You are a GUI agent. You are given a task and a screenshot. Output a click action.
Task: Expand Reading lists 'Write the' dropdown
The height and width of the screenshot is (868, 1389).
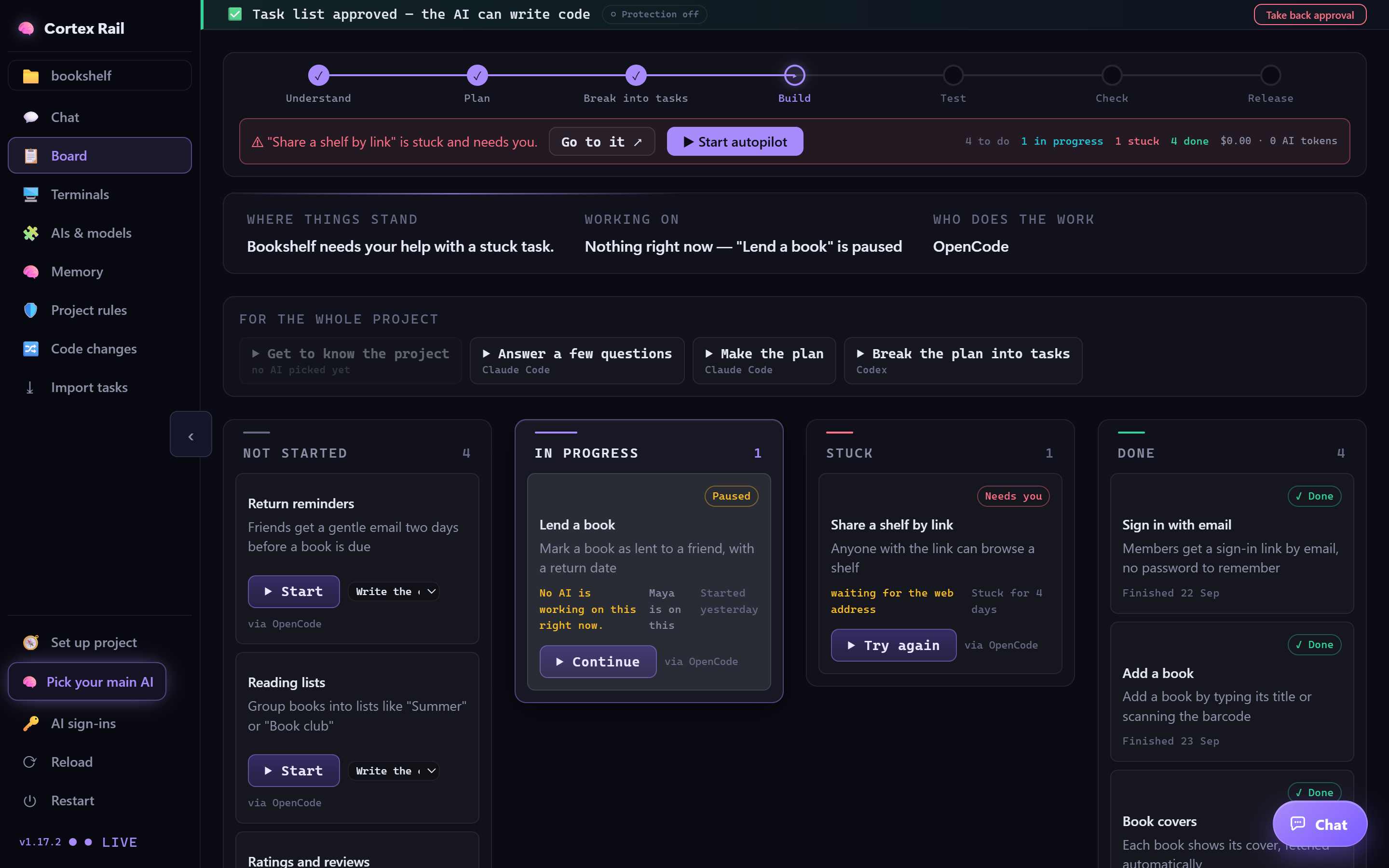[x=394, y=771]
